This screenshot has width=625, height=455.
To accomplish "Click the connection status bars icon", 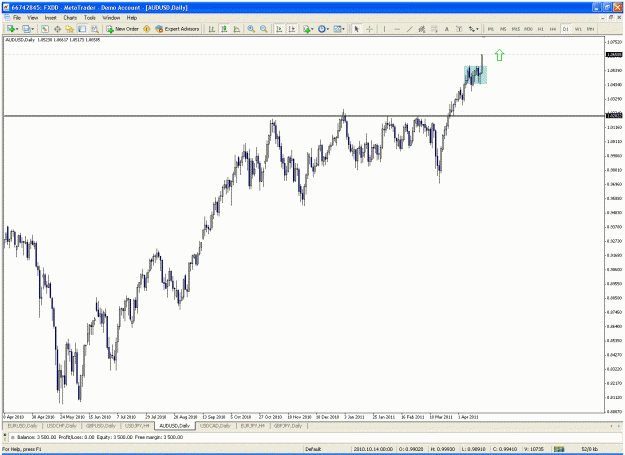I will (559, 449).
